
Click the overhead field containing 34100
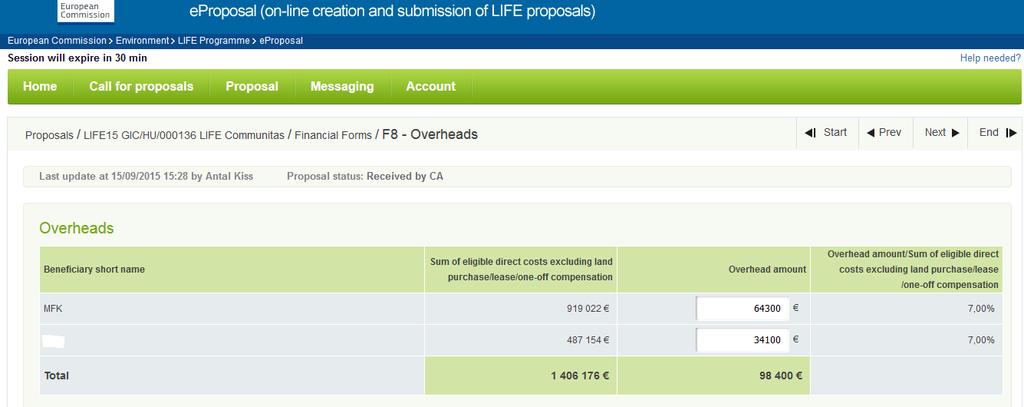pos(743,340)
